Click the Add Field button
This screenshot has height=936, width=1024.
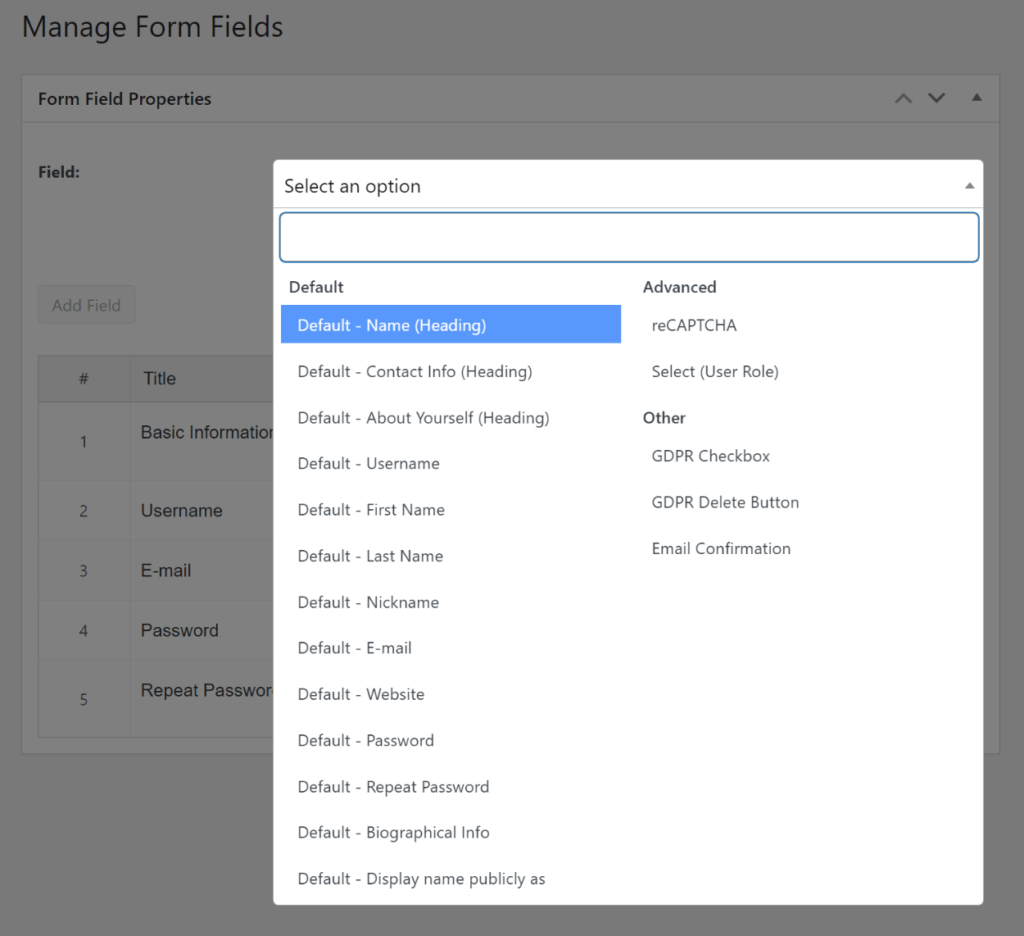pos(86,305)
